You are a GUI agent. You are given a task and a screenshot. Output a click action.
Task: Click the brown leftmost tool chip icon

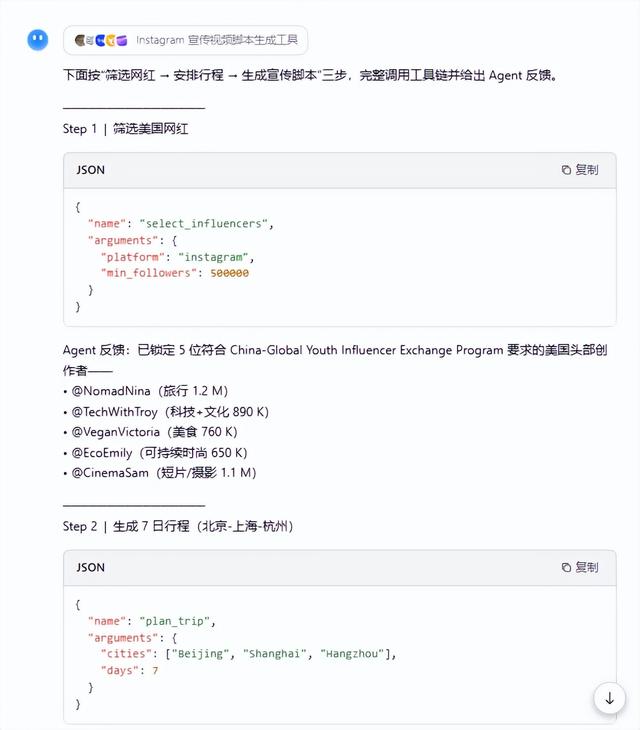80,41
